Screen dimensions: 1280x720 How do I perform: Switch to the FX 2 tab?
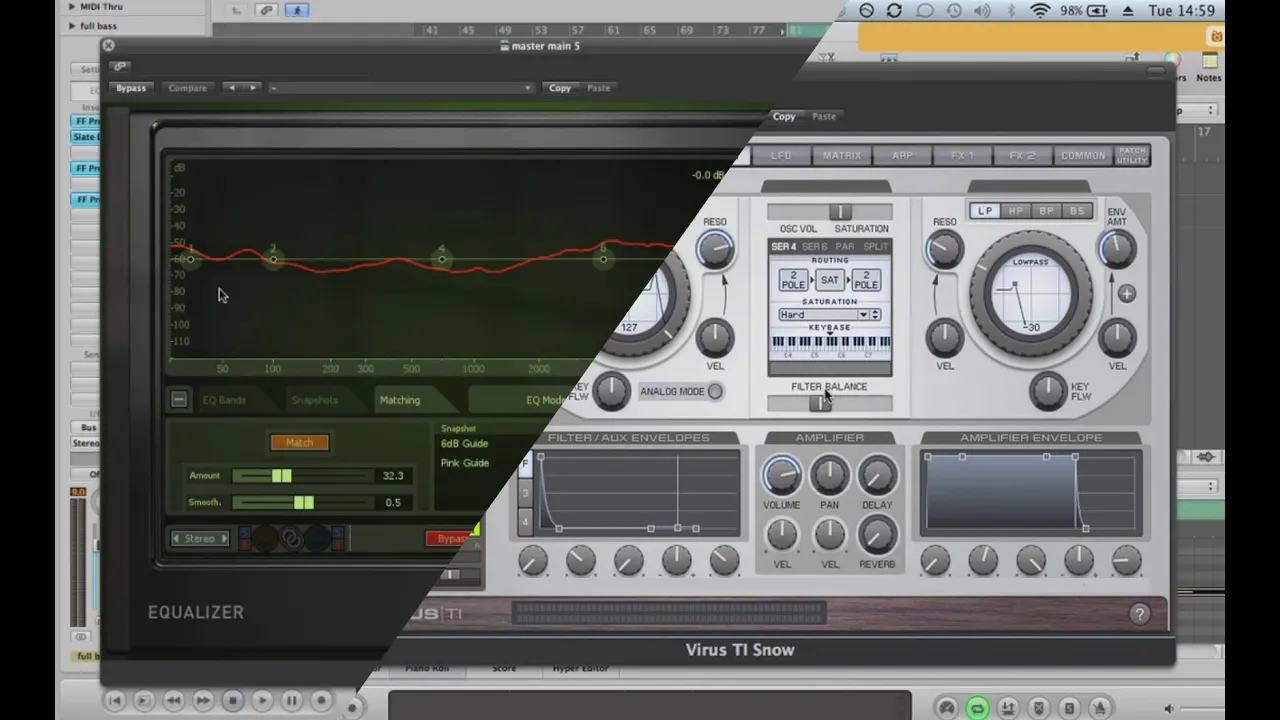(x=1022, y=156)
